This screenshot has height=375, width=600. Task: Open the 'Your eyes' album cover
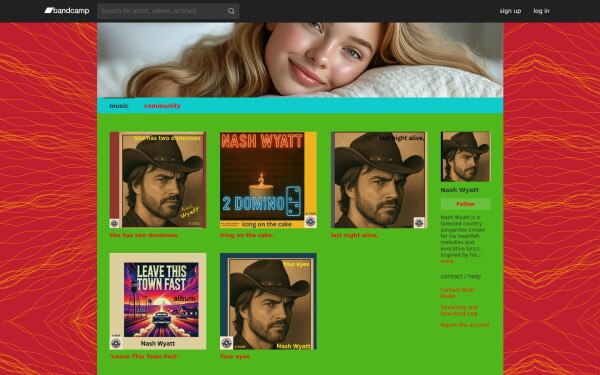click(268, 301)
